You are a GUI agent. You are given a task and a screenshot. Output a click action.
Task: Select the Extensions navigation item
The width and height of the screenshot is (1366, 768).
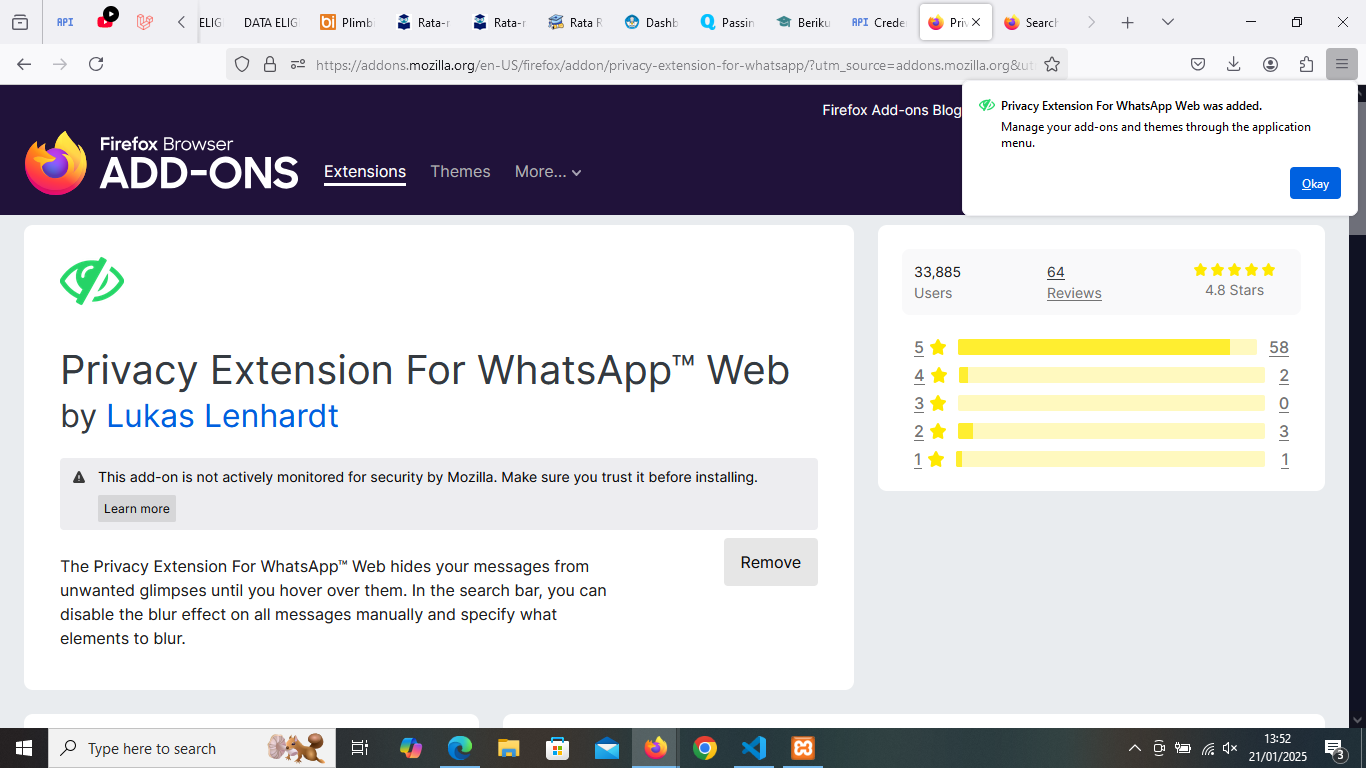(365, 172)
